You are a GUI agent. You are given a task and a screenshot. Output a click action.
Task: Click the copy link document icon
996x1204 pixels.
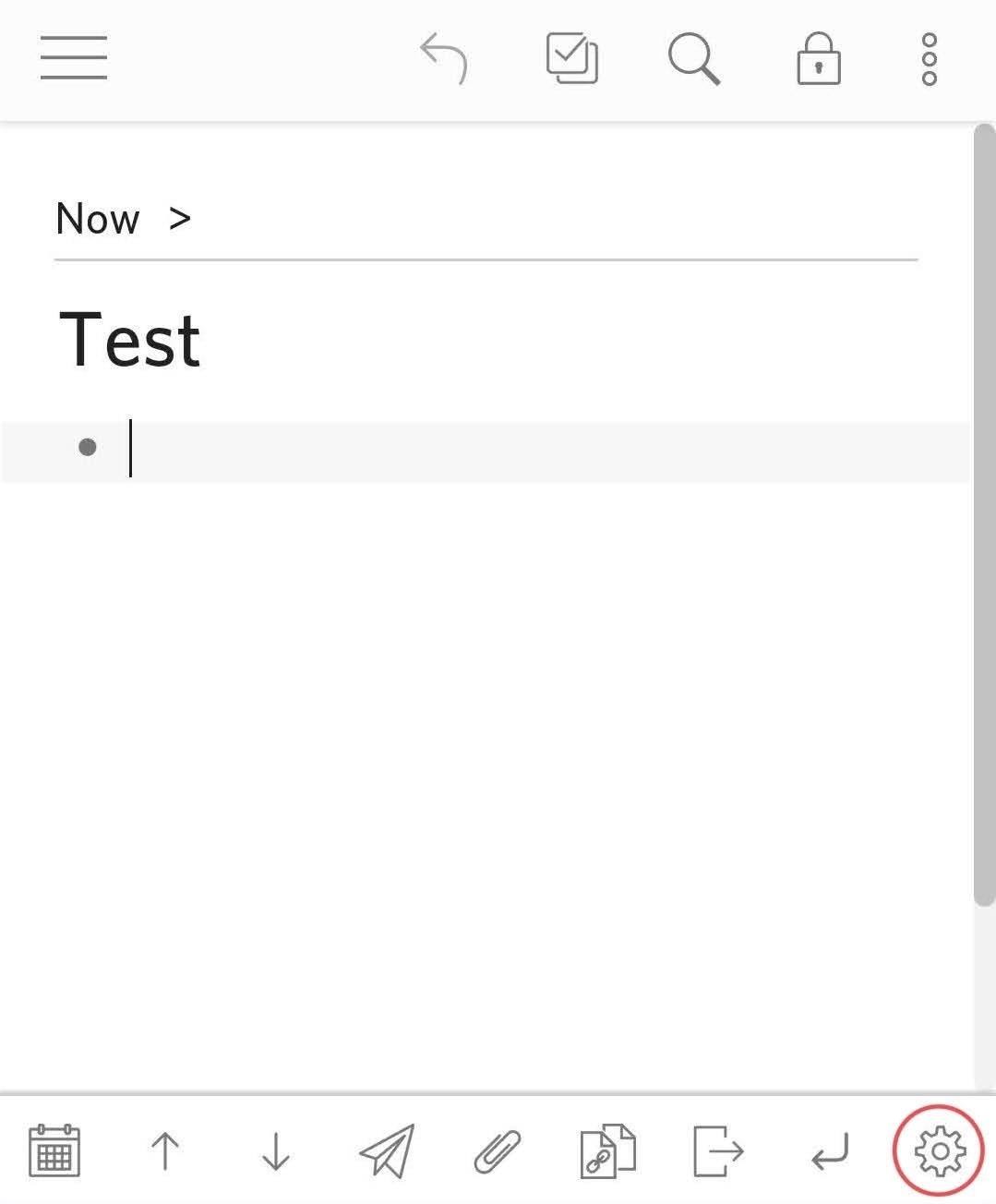pos(608,1150)
